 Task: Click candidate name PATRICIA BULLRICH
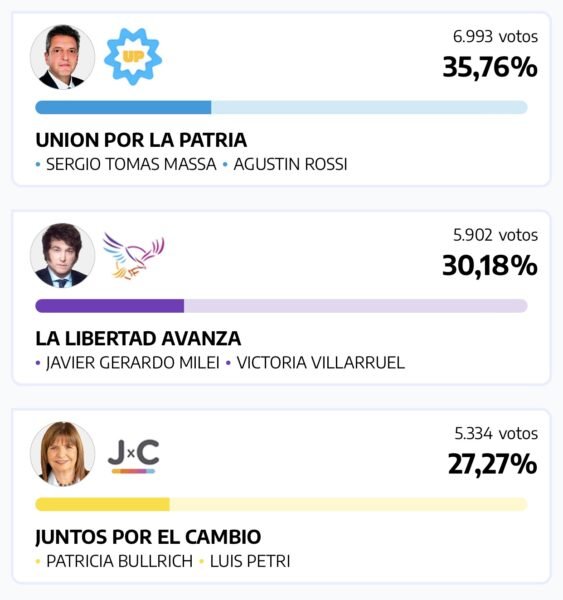click(119, 561)
